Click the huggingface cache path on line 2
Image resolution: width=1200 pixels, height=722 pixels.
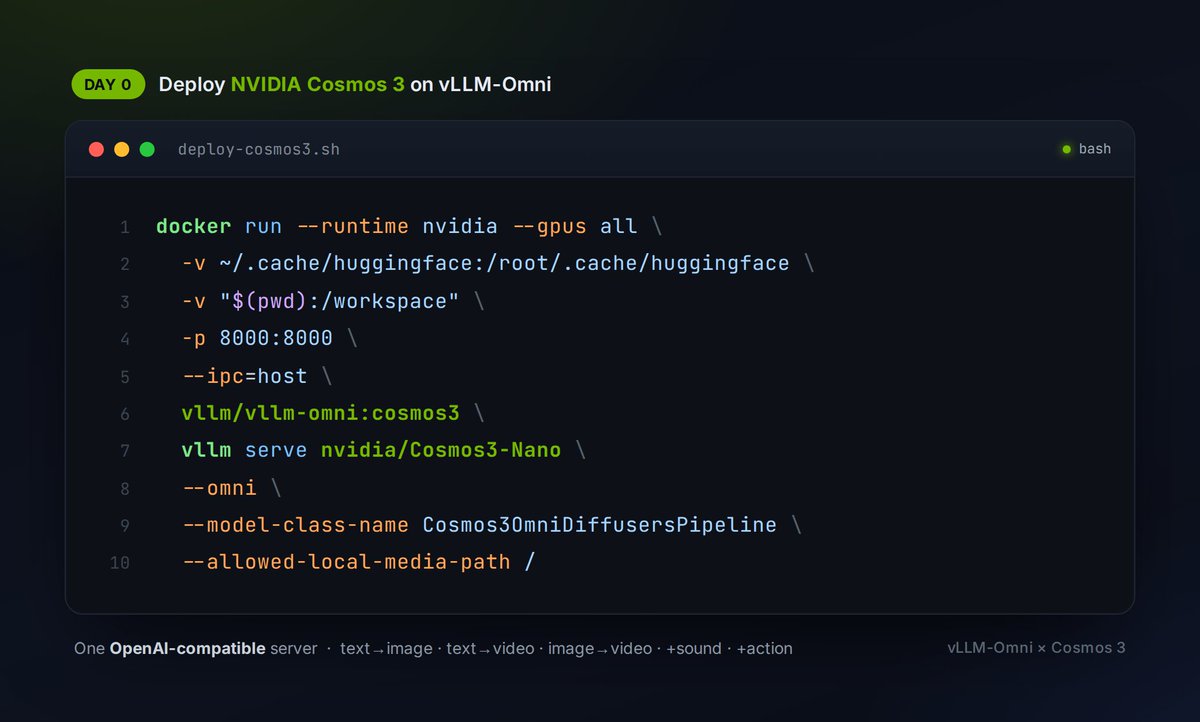[504, 264]
